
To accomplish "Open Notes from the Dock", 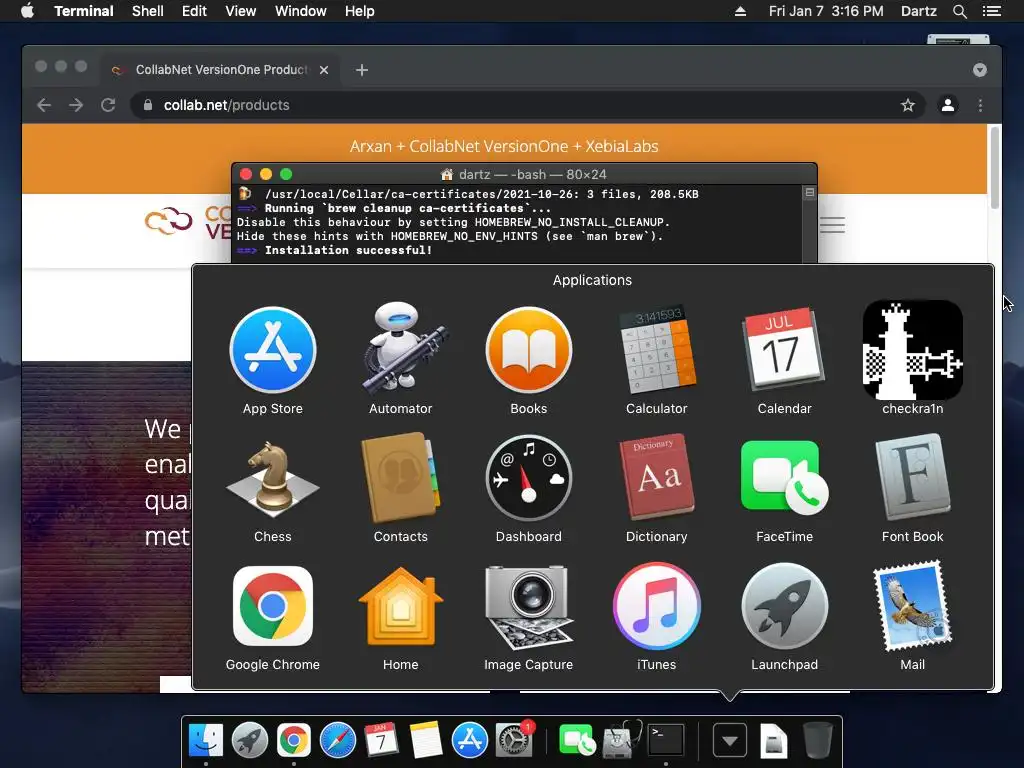I will 425,741.
